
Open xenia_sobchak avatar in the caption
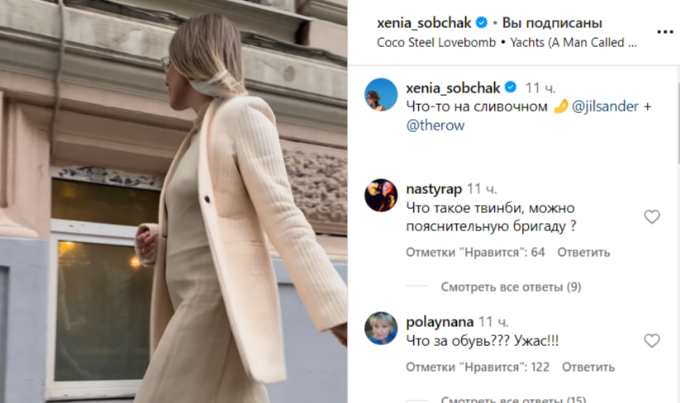(x=381, y=95)
